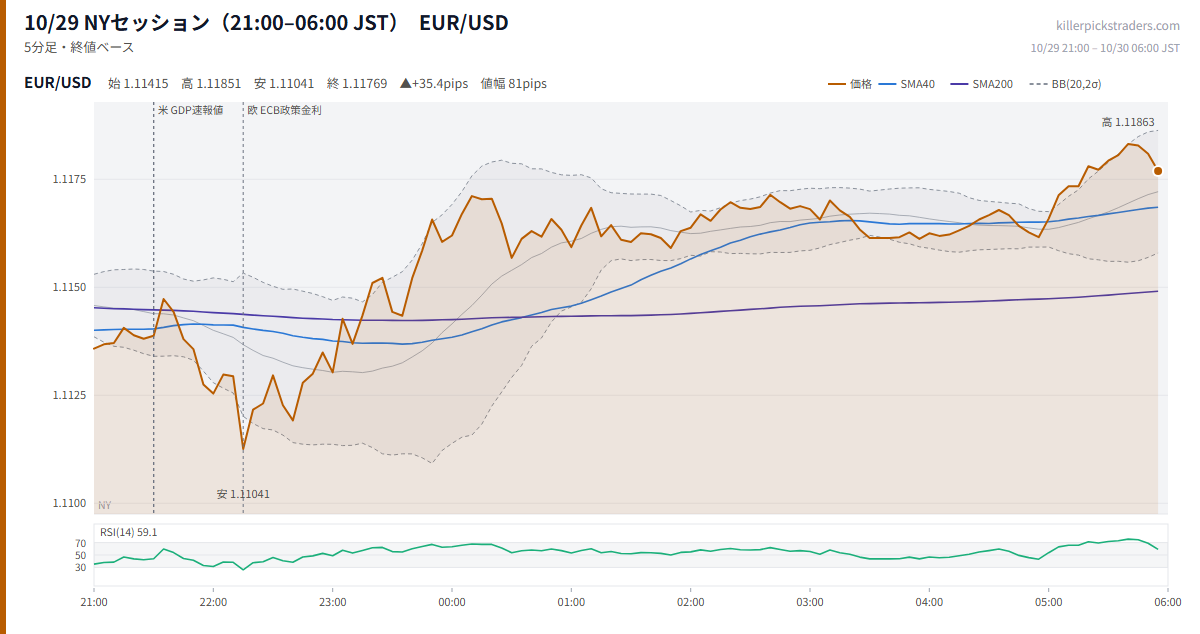Viewport: 1200px width, 634px height.
Task: Click the 06:00 label at the time axis end
Action: point(1167,603)
